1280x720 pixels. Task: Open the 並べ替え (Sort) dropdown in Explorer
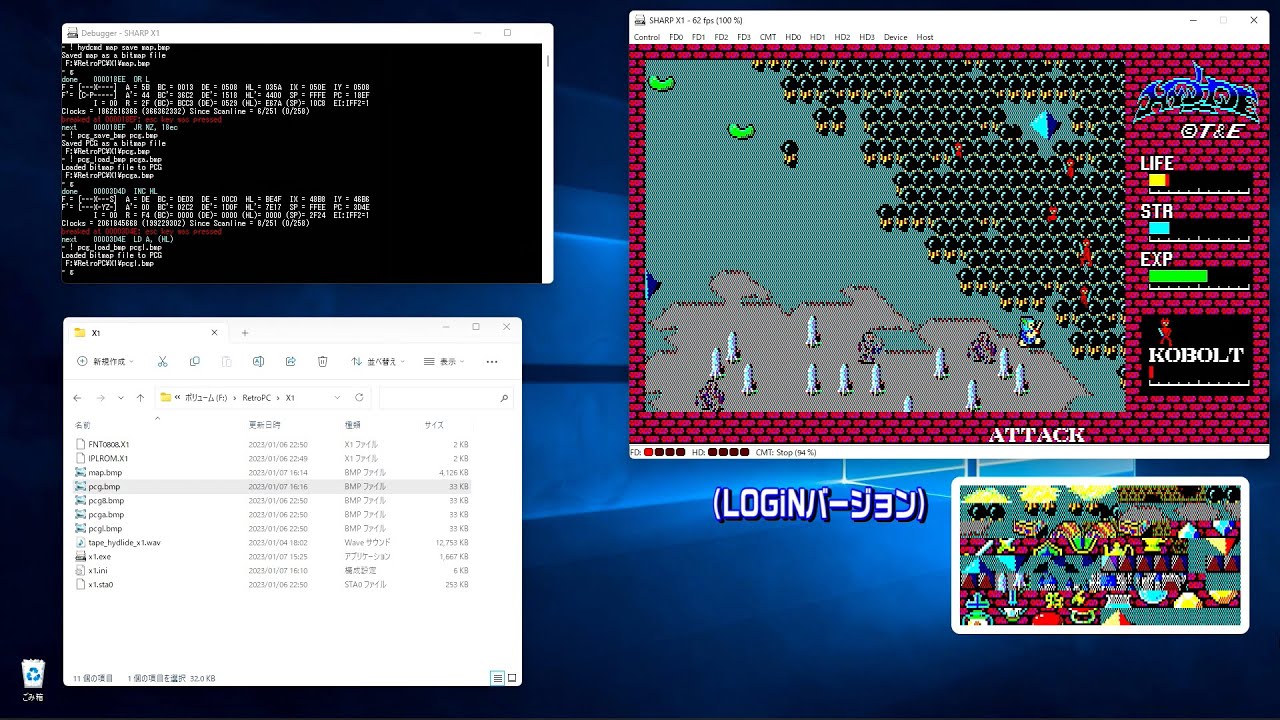[380, 361]
